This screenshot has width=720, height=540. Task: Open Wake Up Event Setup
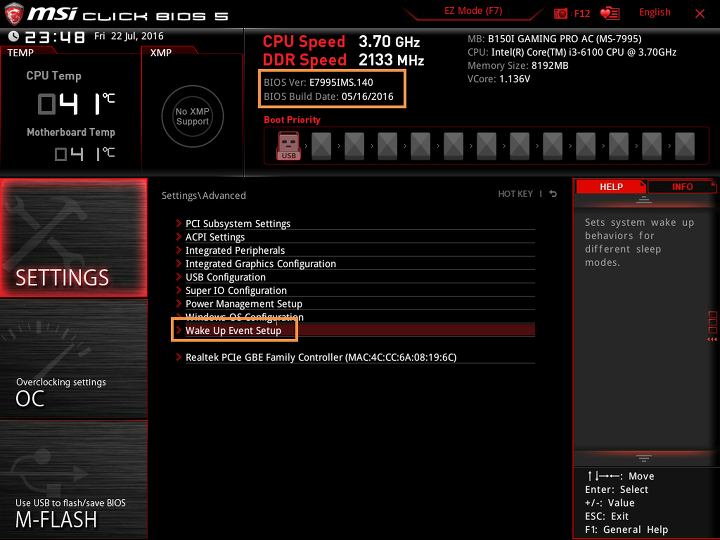[355, 330]
